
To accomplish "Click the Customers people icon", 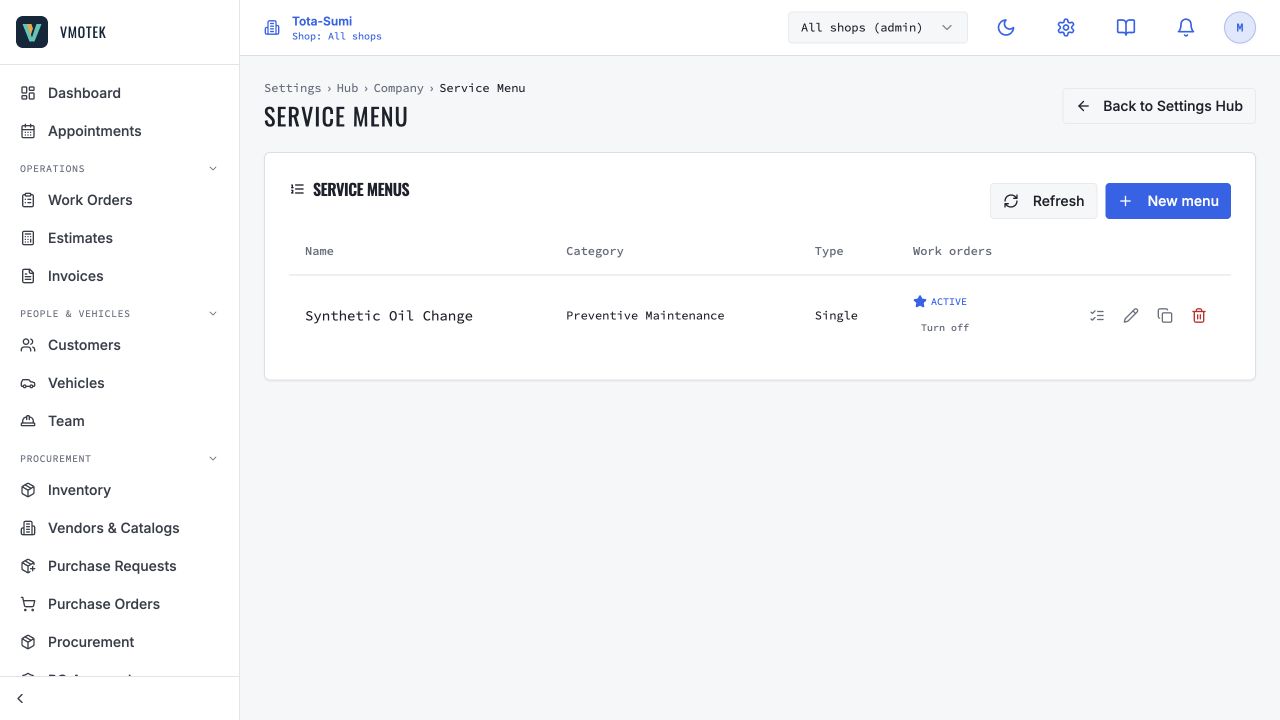I will (28, 345).
